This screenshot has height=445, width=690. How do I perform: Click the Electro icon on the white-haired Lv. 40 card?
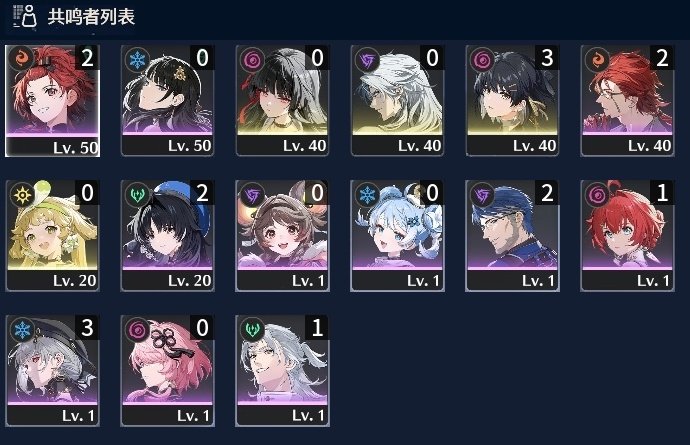click(x=367, y=59)
